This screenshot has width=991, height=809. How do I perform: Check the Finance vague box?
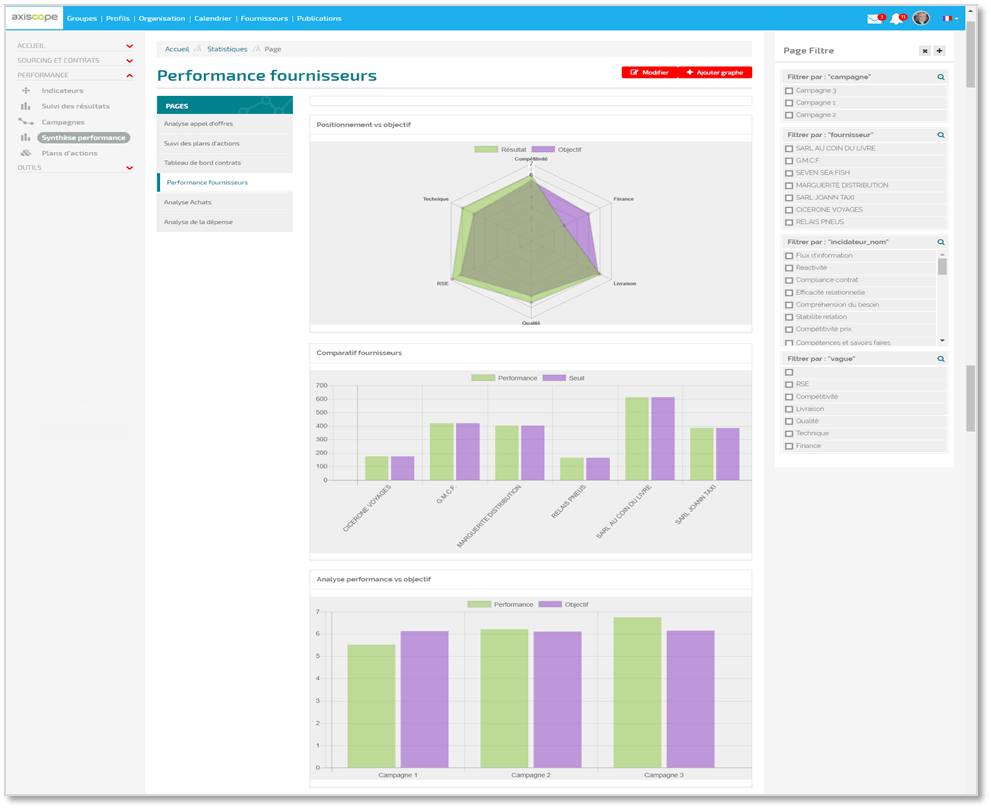click(x=789, y=446)
